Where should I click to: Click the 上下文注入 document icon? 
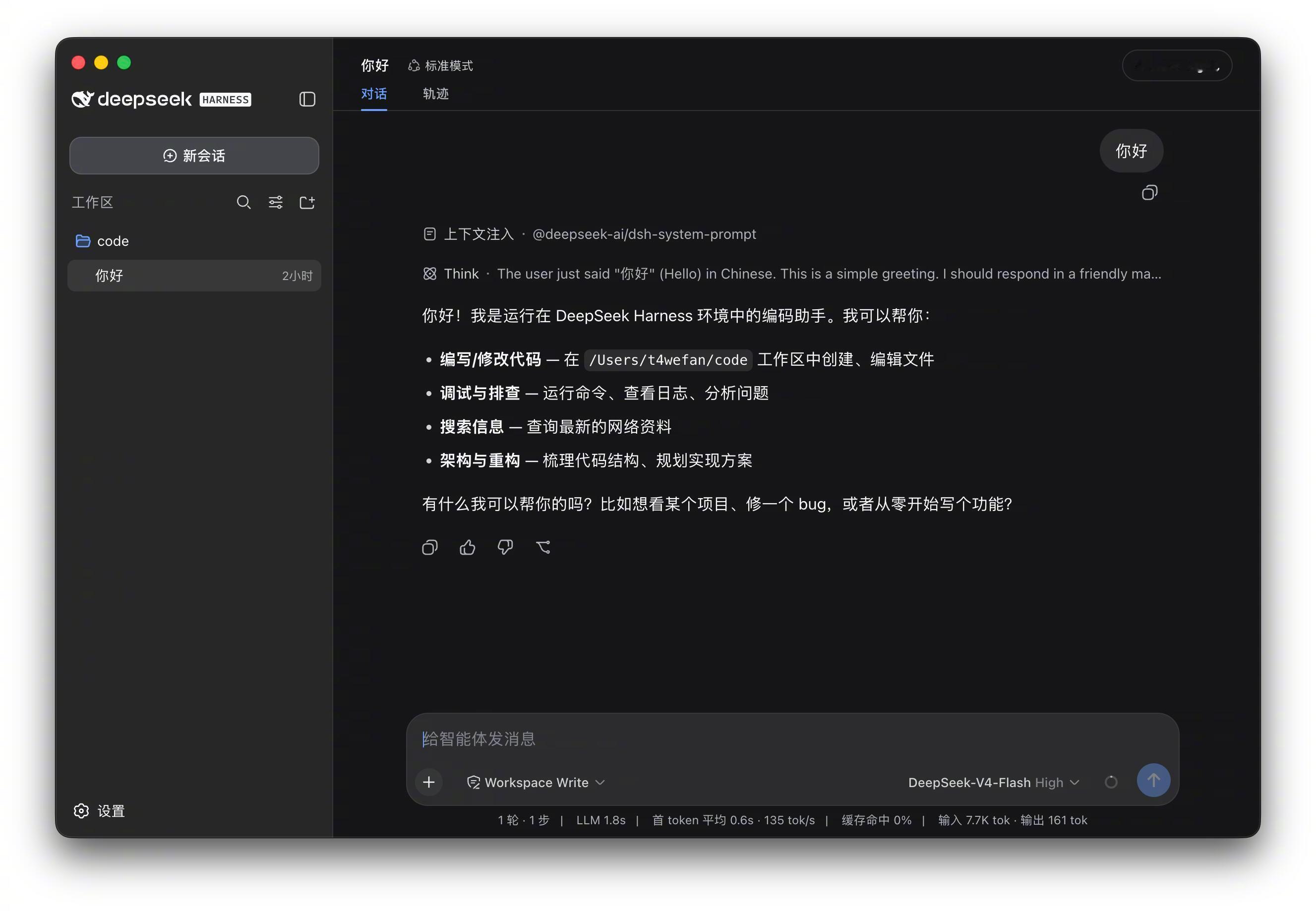[429, 234]
